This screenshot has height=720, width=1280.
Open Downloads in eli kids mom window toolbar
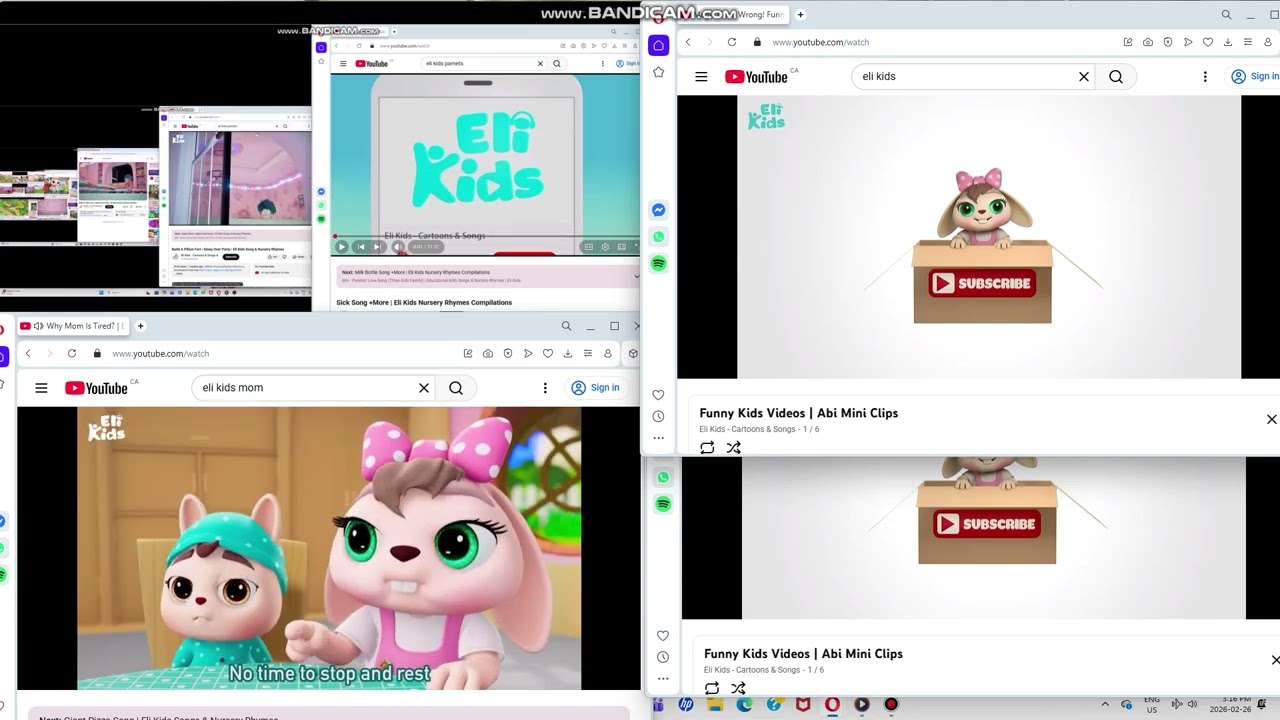tap(568, 353)
